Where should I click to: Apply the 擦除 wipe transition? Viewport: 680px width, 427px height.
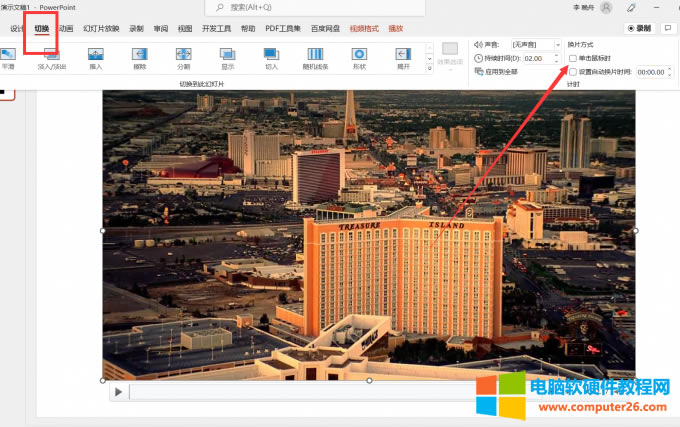139,56
